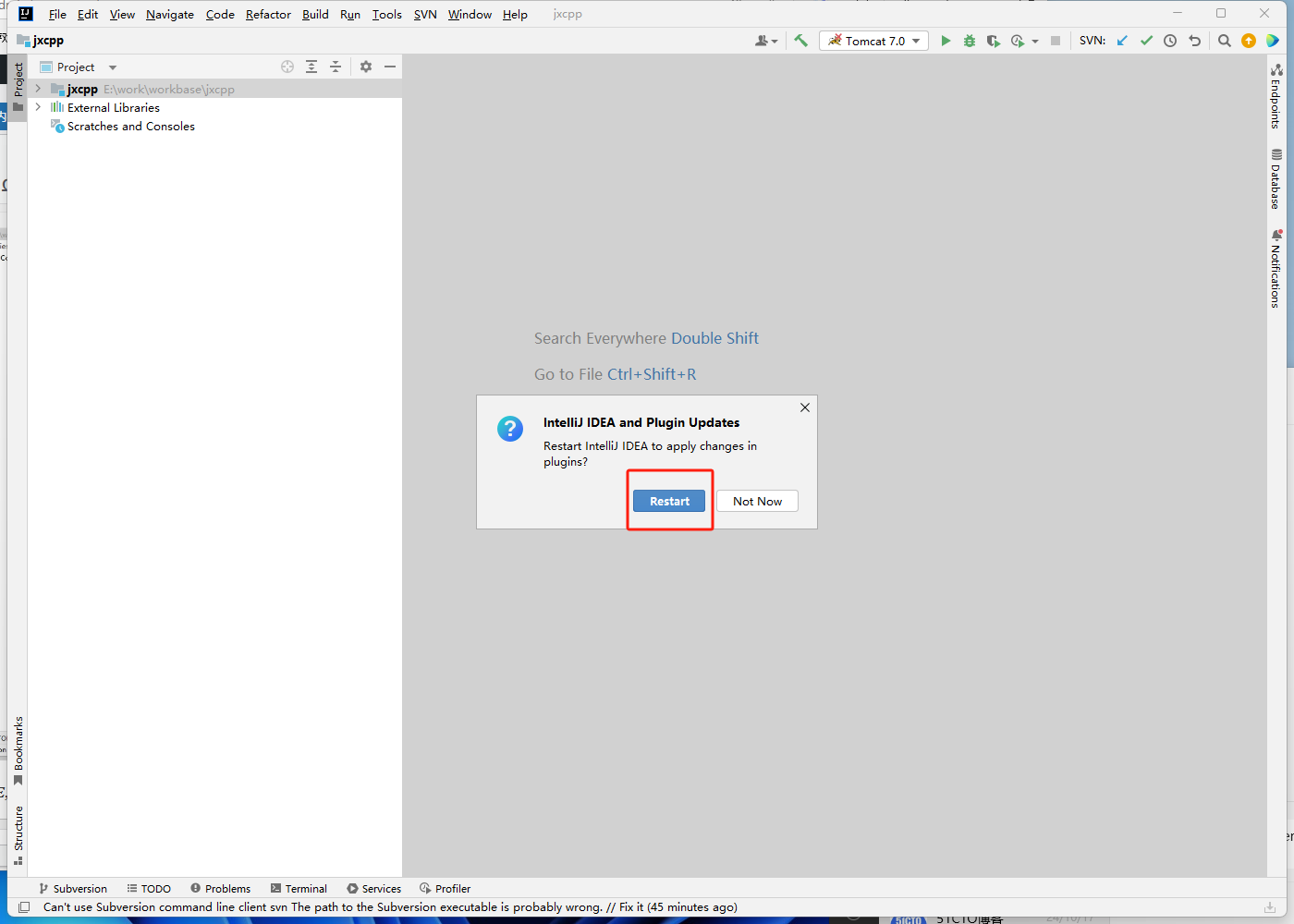Image resolution: width=1294 pixels, height=924 pixels.
Task: Open the Database tool window on right
Action: click(x=1276, y=179)
